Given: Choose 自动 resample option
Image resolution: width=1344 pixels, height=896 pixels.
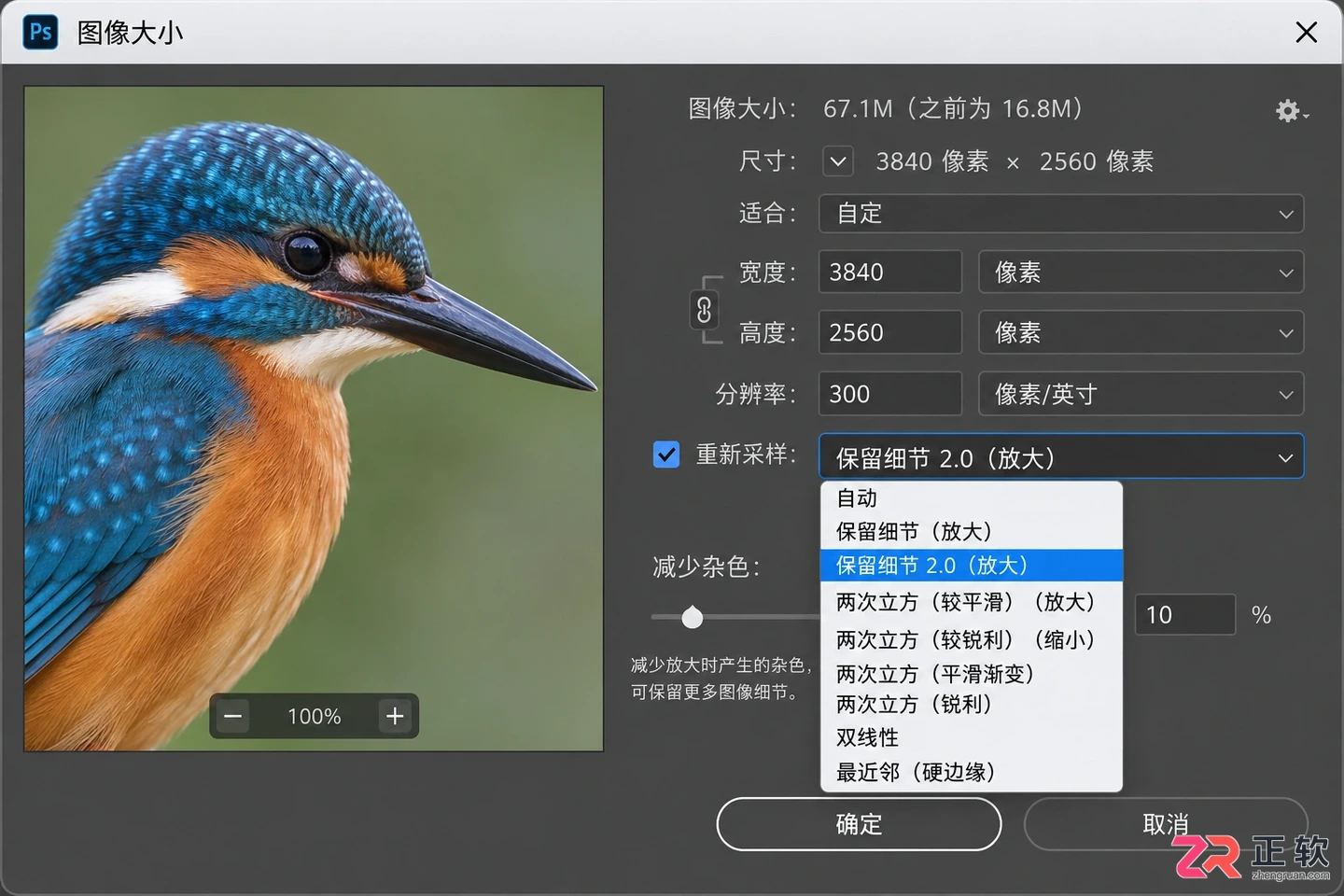Looking at the screenshot, I should [972, 498].
